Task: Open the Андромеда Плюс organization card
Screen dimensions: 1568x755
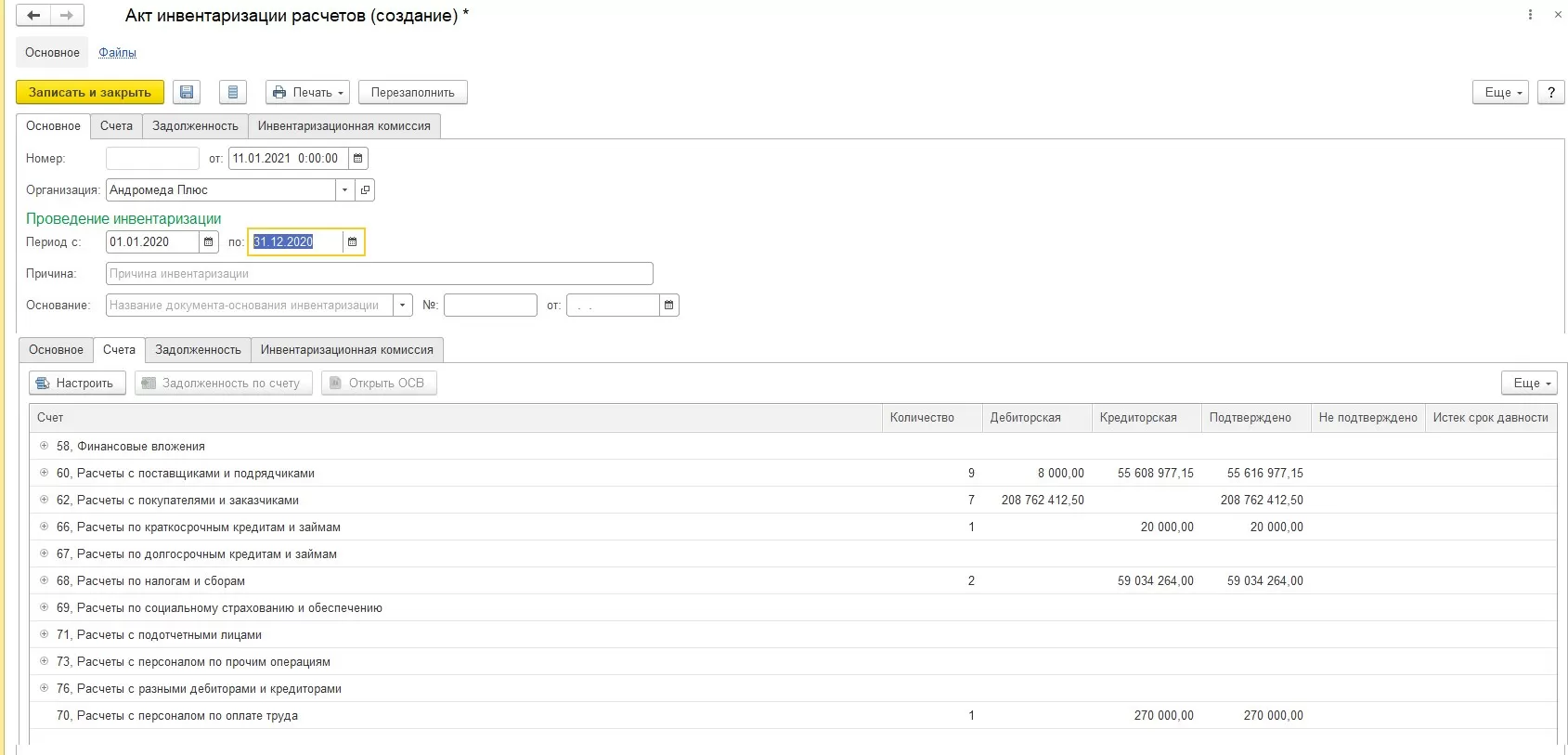Action: click(x=365, y=190)
